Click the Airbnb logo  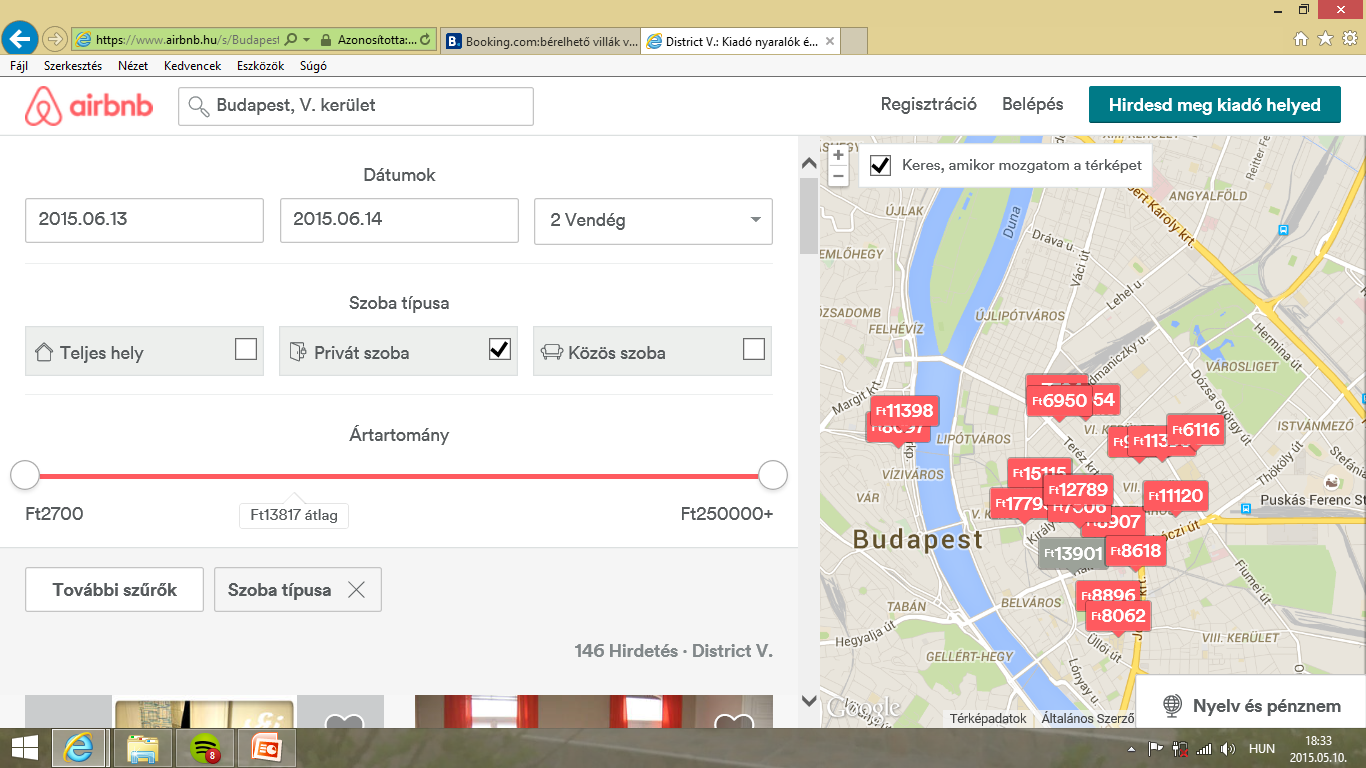point(89,105)
